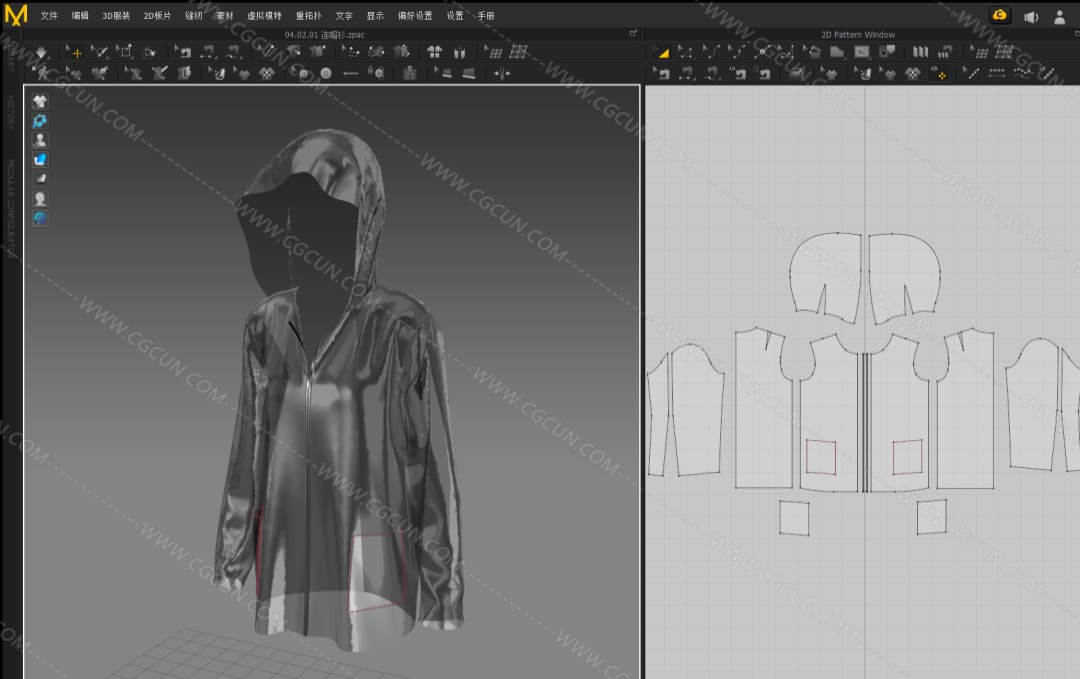This screenshot has width=1080, height=679.
Task: Toggle avatar display icon in 3D viewport sidebar
Action: (x=40, y=140)
